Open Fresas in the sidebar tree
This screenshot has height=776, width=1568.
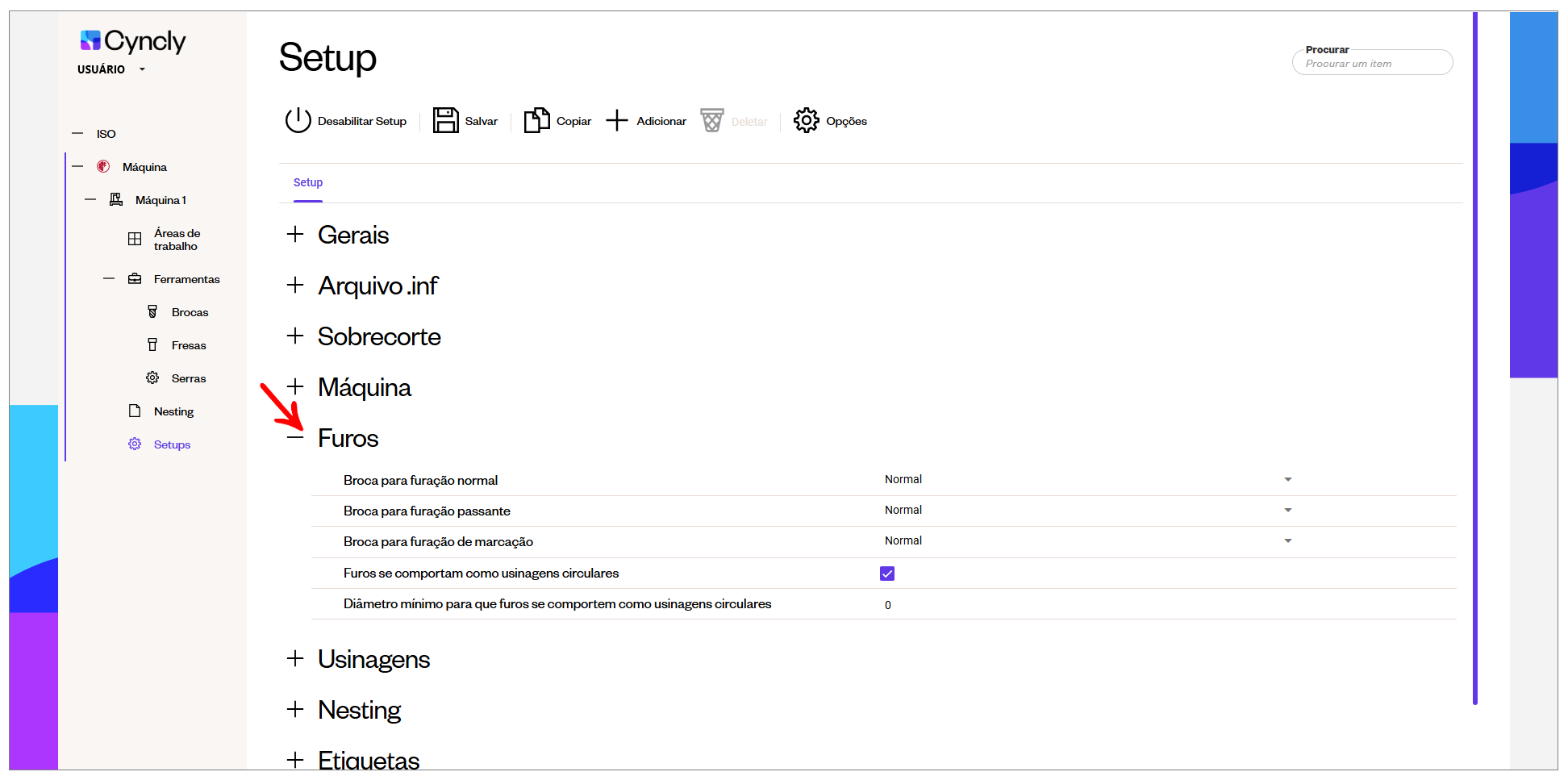[189, 345]
